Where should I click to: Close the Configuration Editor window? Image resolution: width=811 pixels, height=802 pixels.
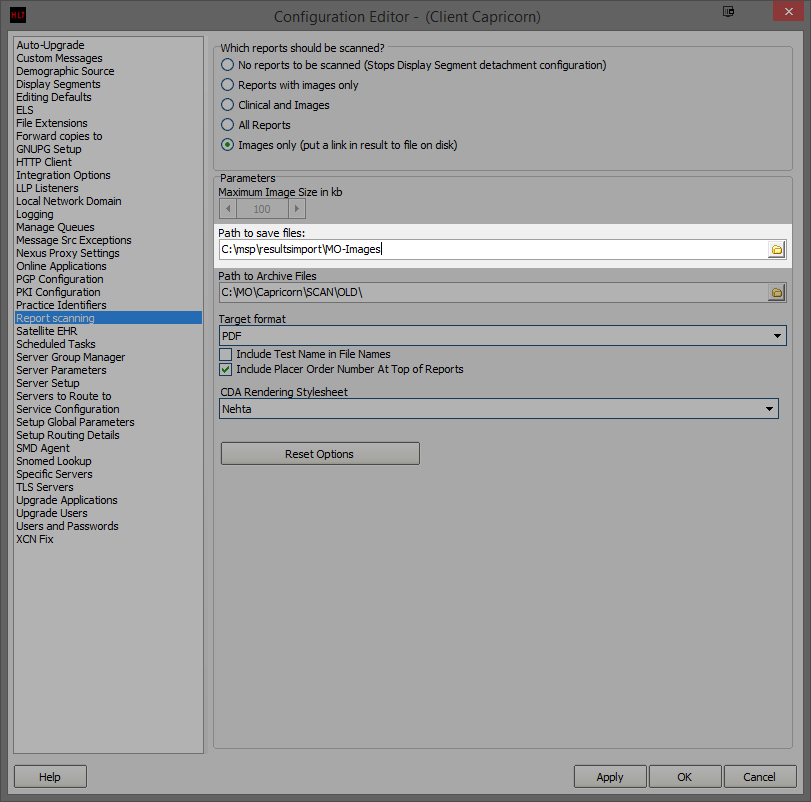(788, 11)
